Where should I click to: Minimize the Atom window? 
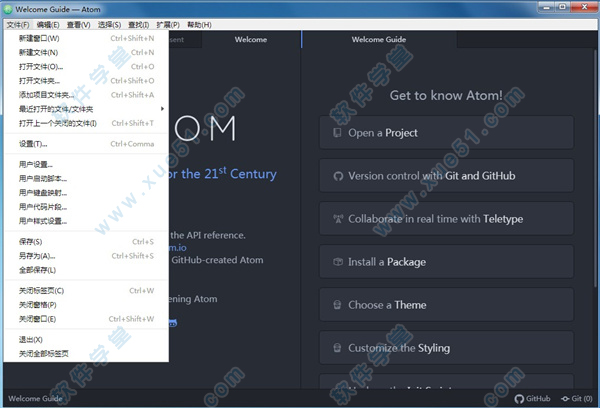tap(546, 7)
